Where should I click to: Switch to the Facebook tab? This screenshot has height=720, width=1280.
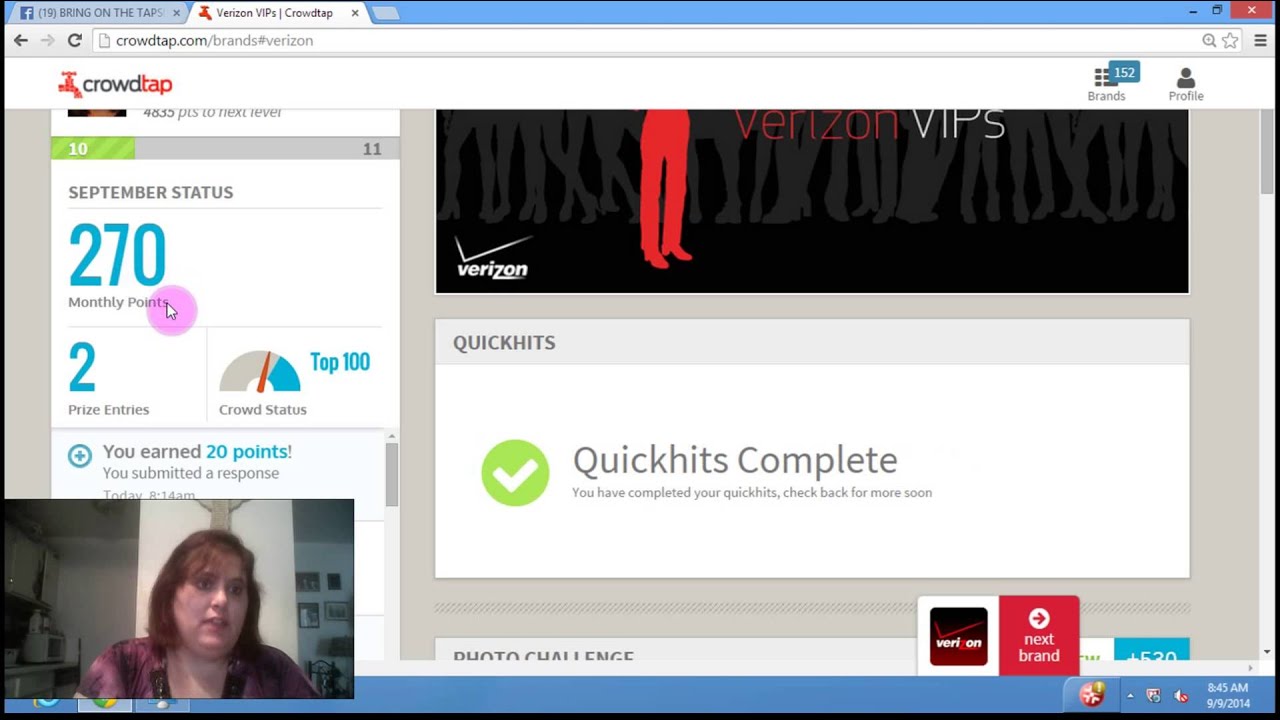point(100,13)
